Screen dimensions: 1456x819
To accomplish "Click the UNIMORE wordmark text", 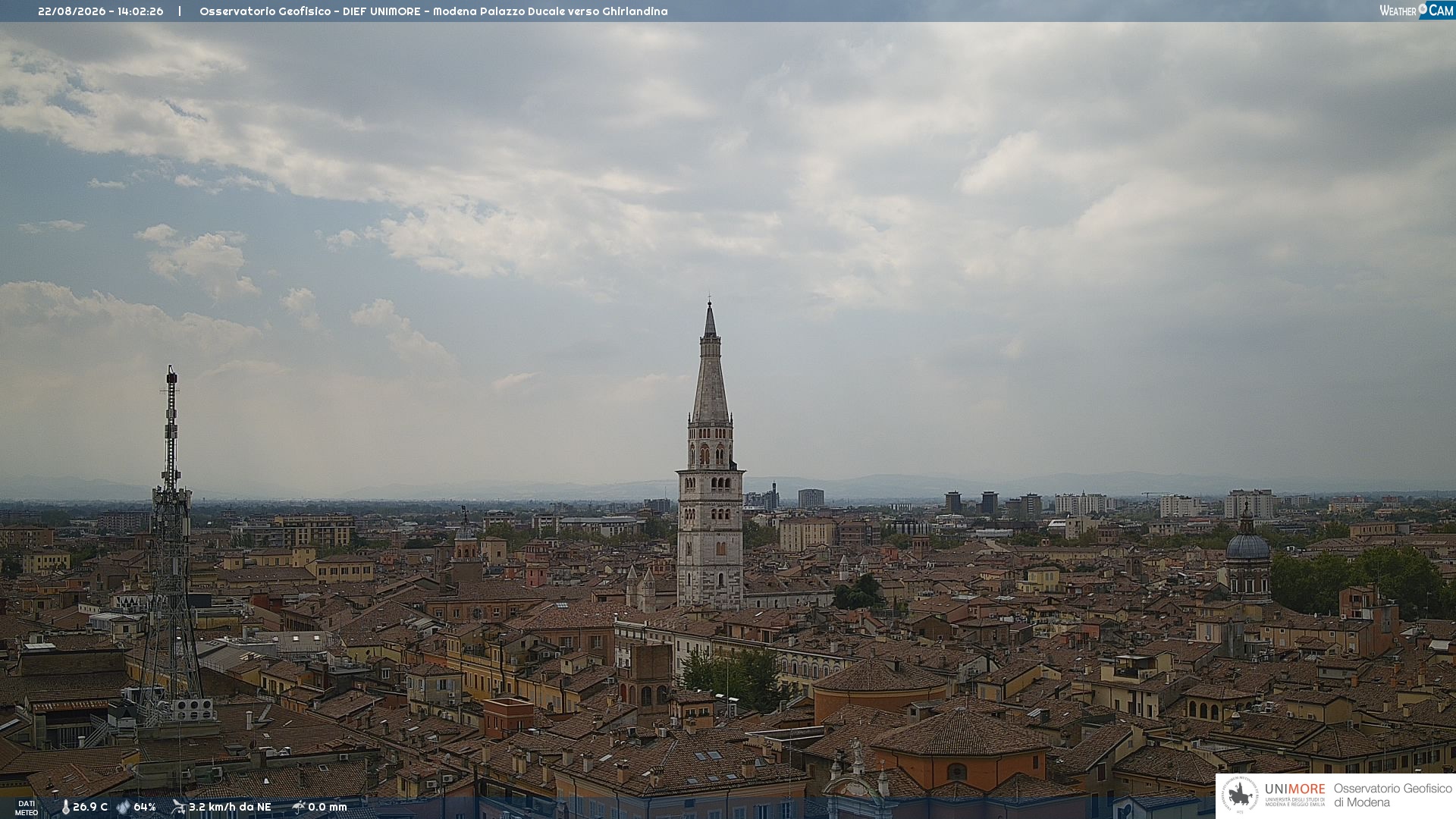I will (1294, 789).
